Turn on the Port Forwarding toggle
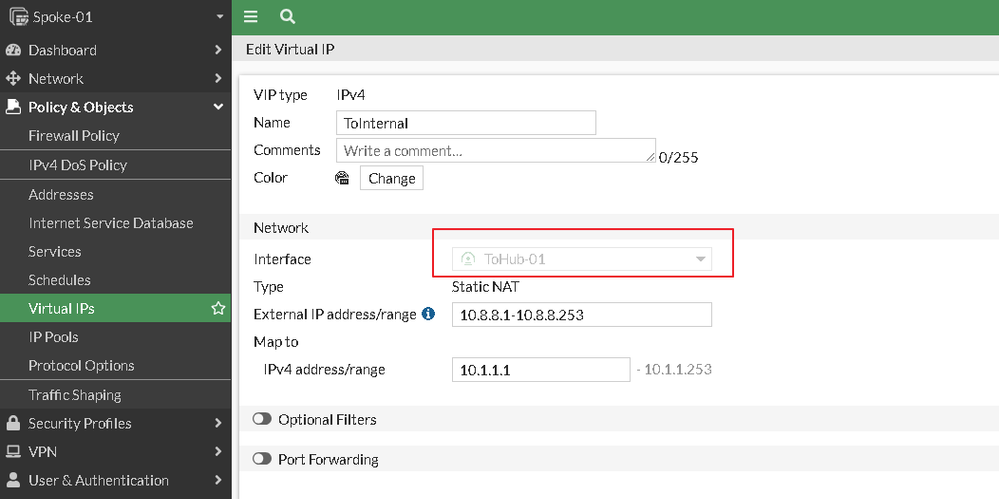Image resolution: width=999 pixels, height=499 pixels. point(263,460)
